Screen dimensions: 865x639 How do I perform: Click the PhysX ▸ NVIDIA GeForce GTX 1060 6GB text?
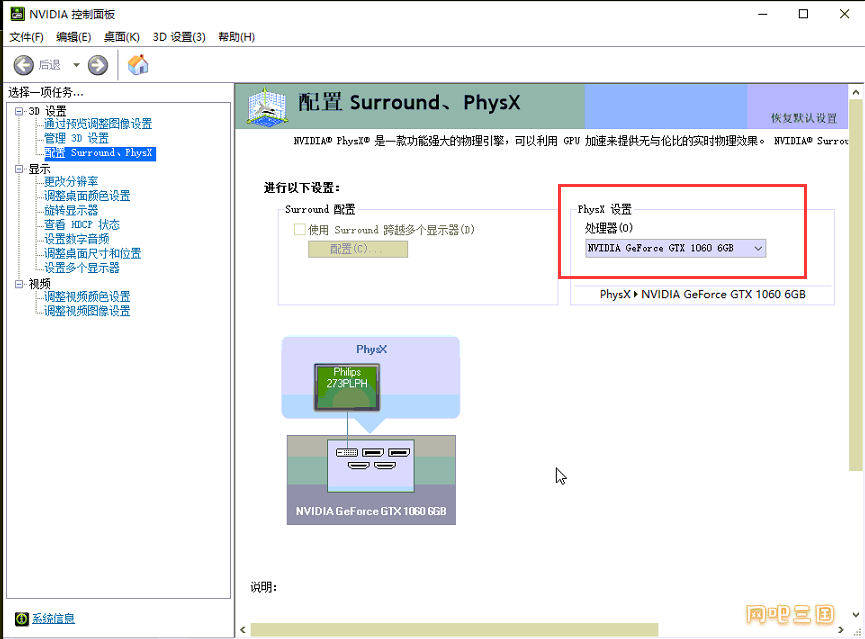703,294
